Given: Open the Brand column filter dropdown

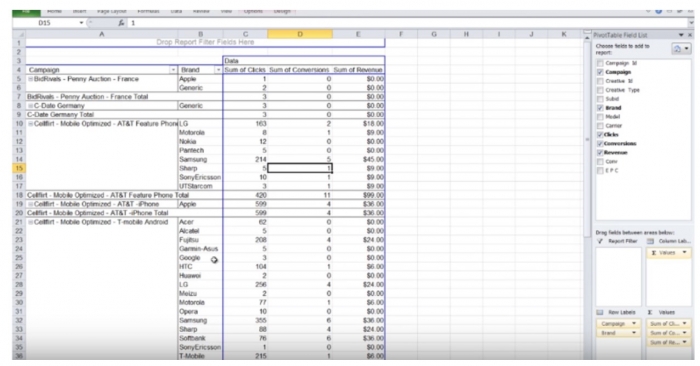Looking at the screenshot, I should click(x=218, y=70).
